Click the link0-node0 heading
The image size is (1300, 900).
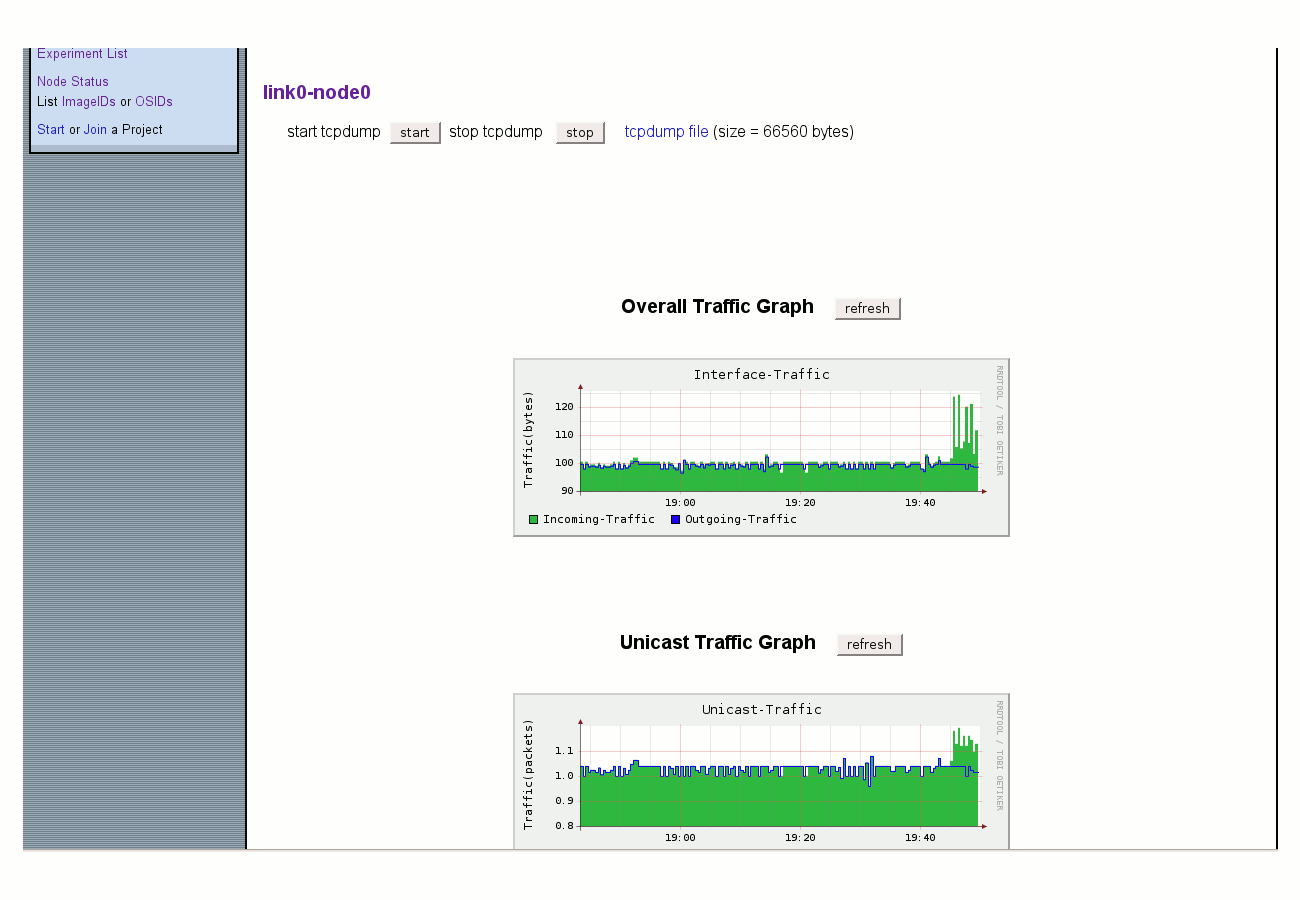coord(317,93)
